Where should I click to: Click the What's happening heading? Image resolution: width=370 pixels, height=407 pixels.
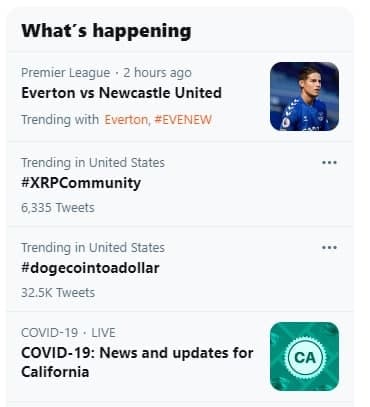pyautogui.click(x=106, y=32)
